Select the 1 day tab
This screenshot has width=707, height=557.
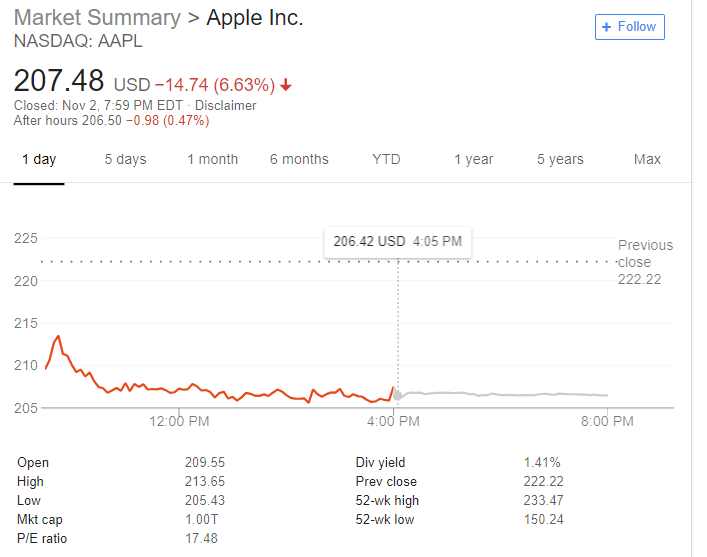[39, 159]
